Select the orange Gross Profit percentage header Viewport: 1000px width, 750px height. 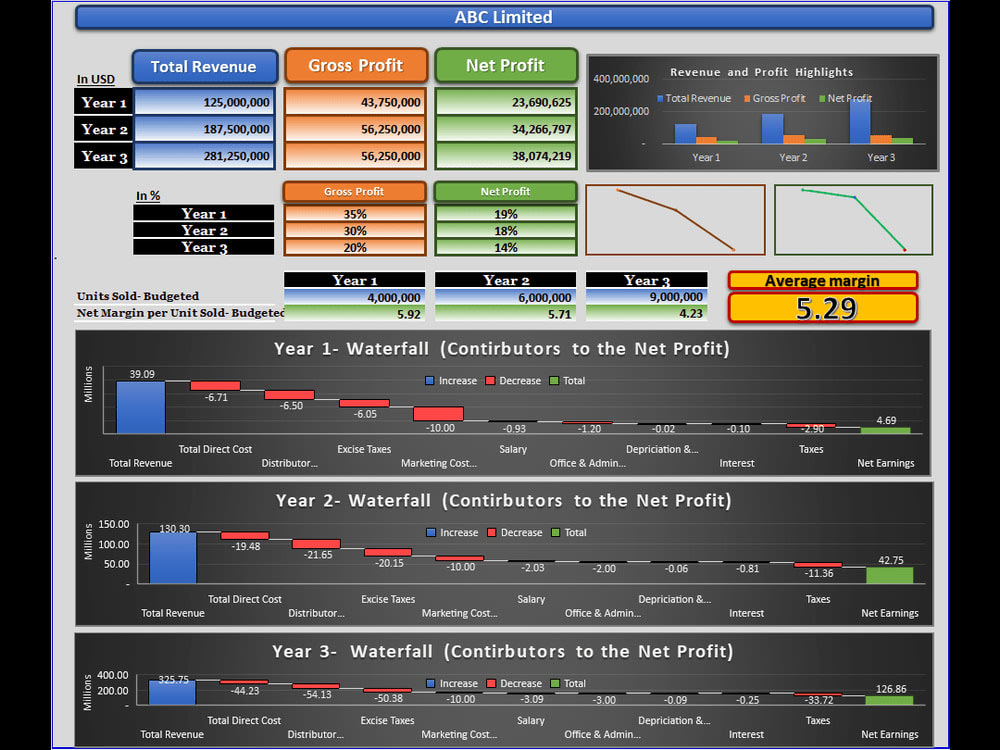355,191
